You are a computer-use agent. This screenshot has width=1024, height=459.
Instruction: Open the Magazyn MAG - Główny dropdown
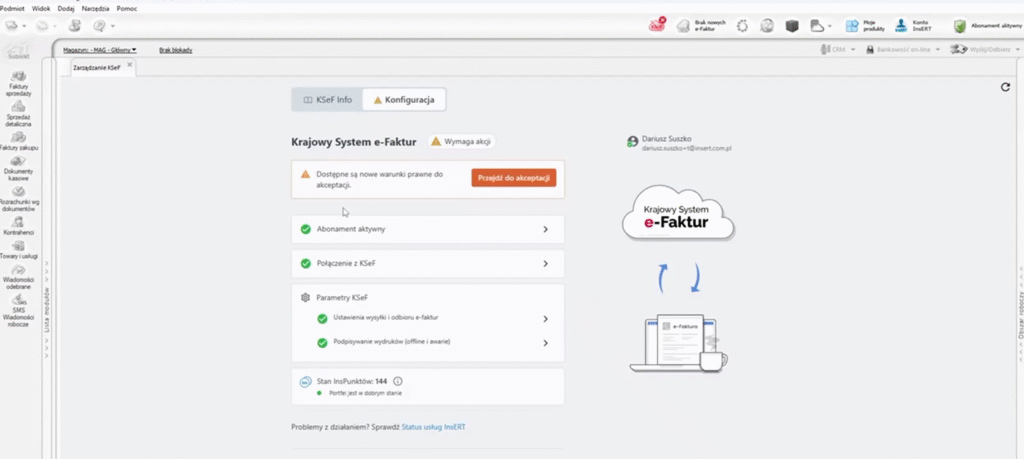(100, 49)
